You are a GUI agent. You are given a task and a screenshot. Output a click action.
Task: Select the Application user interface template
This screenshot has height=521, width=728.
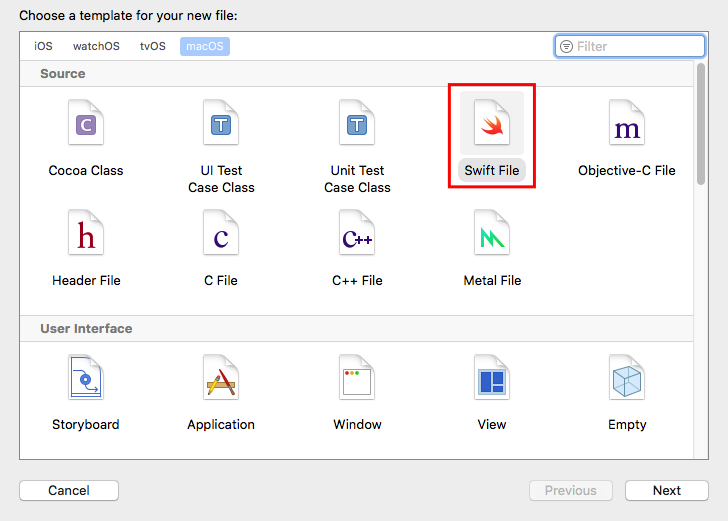[221, 380]
